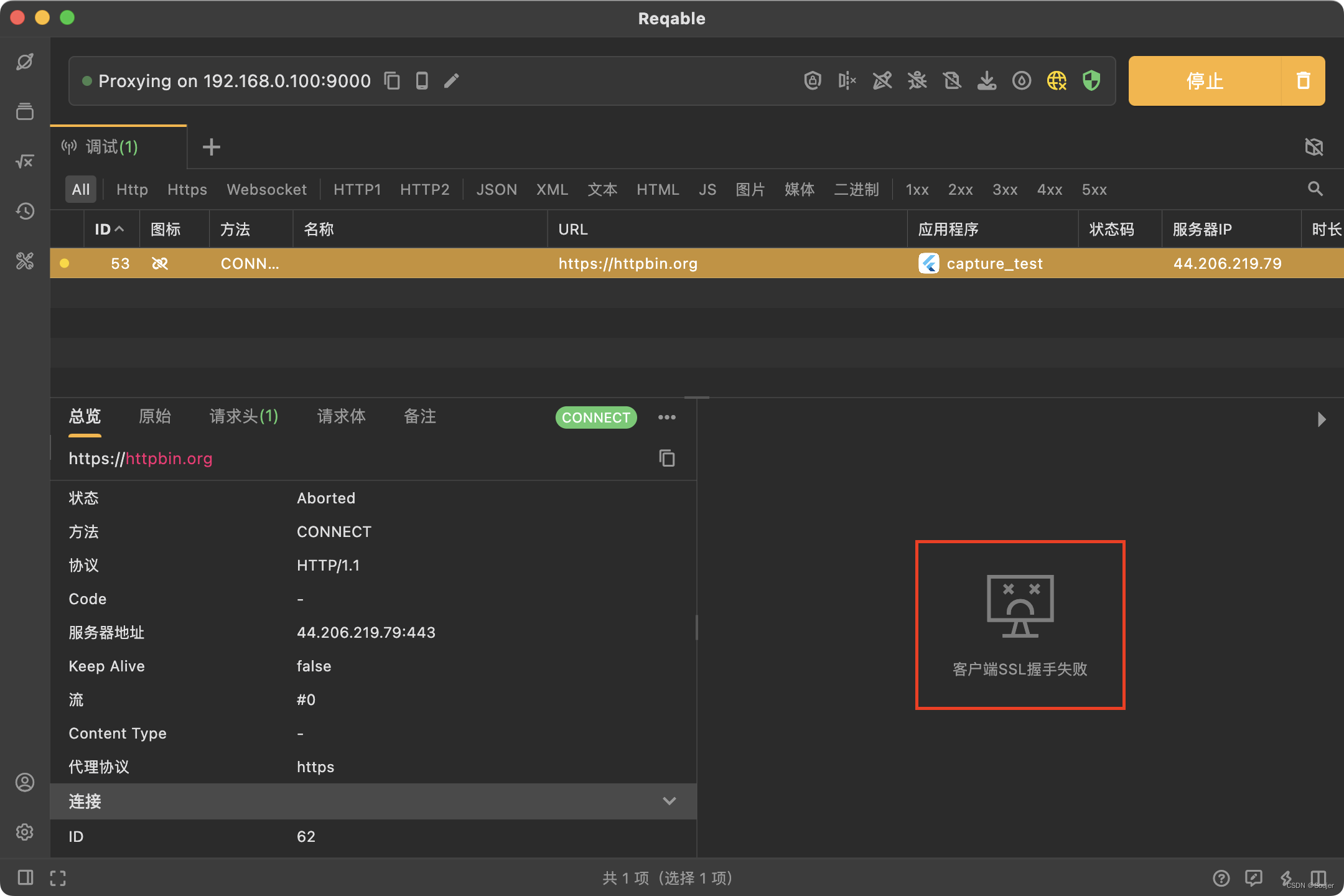Click the pencil icon to edit proxy settings
The image size is (1344, 896).
[x=452, y=81]
